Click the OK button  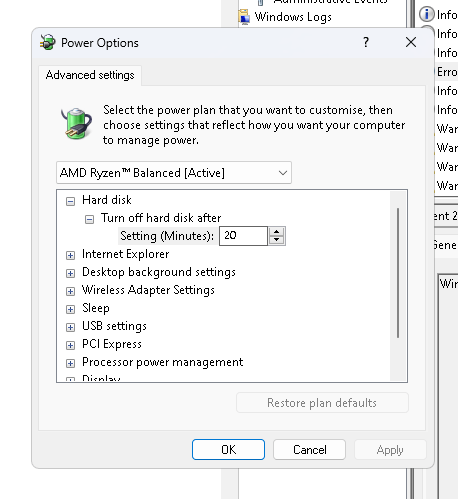(x=228, y=450)
